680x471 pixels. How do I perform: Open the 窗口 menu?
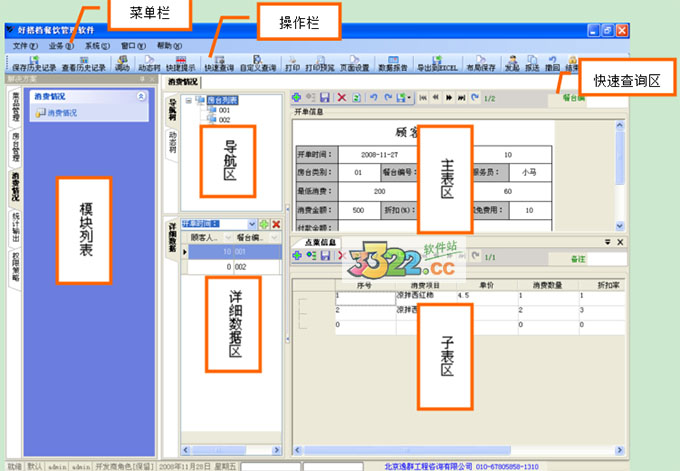point(133,46)
